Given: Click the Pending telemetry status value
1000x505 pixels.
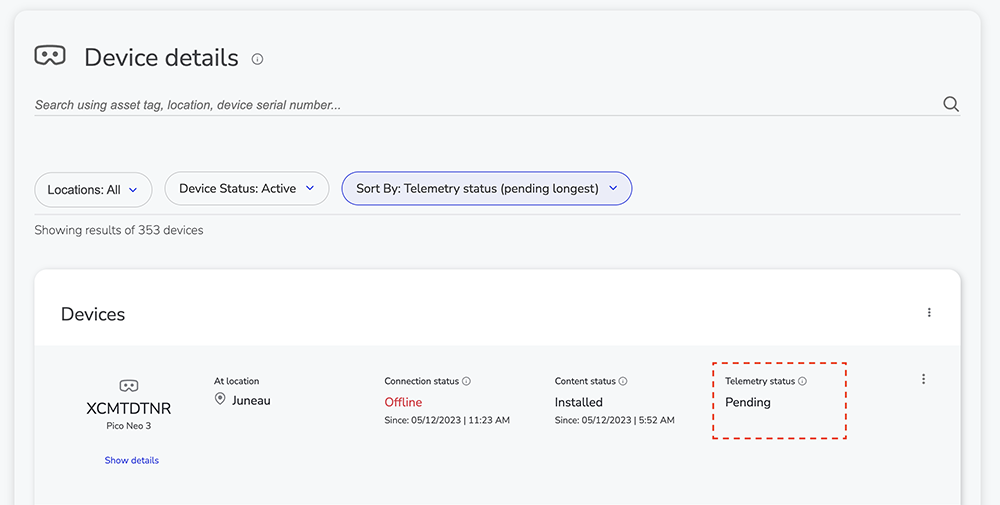Looking at the screenshot, I should (747, 402).
